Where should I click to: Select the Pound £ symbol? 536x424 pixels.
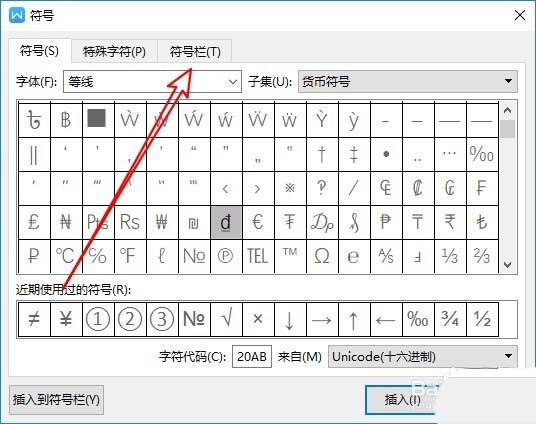pyautogui.click(x=34, y=222)
